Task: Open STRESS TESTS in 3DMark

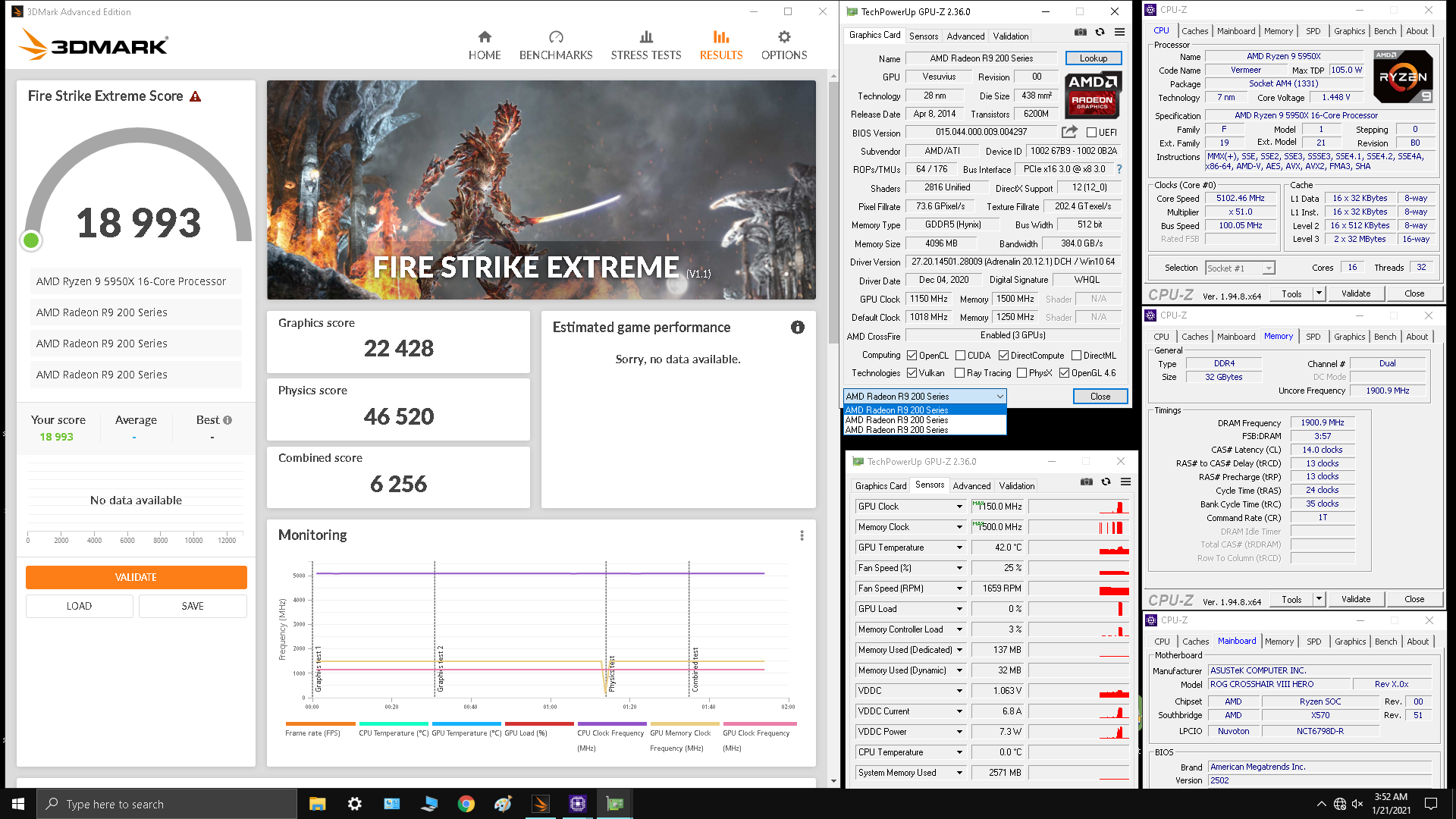Action: (646, 45)
